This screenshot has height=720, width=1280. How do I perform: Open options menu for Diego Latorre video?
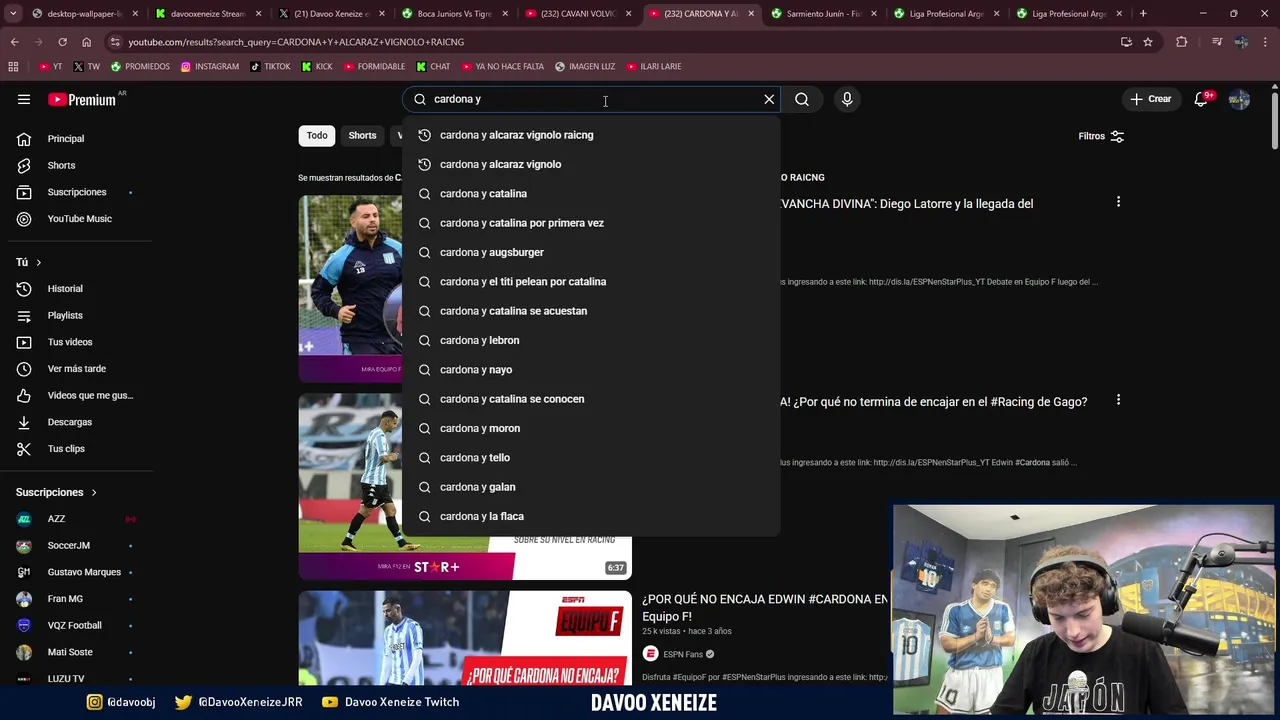coord(1118,203)
